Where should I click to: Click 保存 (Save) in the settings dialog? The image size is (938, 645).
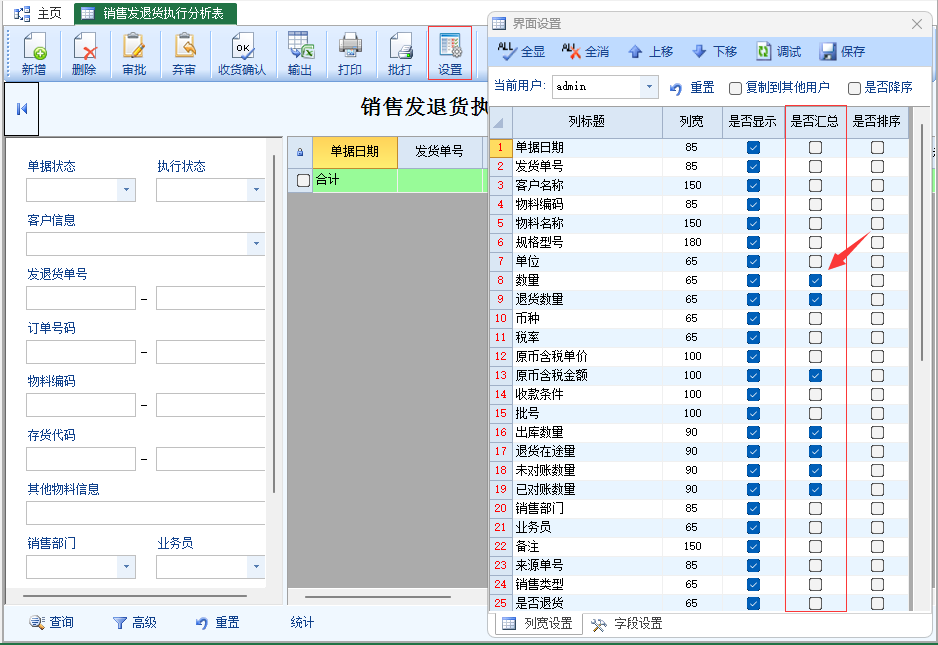coord(842,52)
